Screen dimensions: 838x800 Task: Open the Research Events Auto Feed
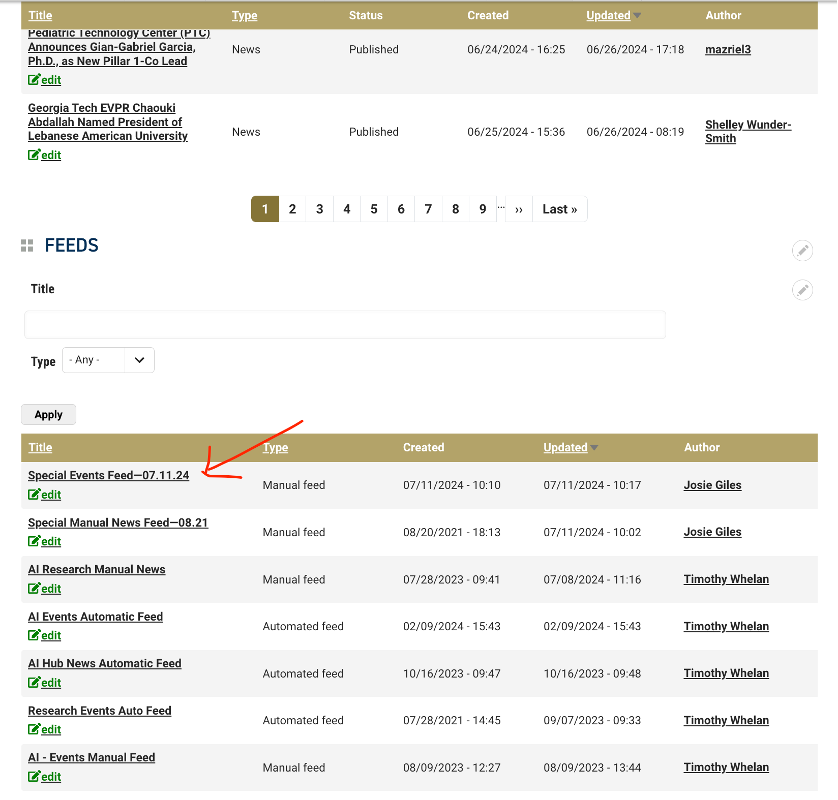[100, 711]
